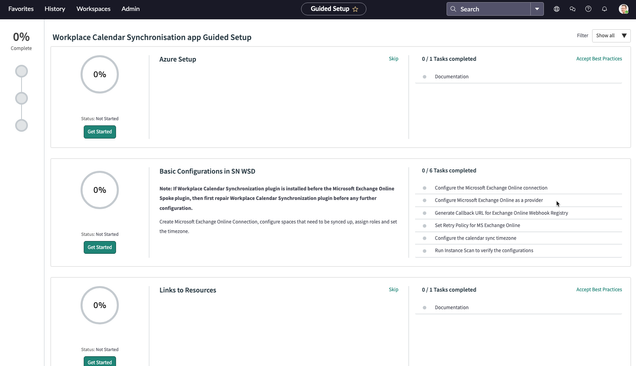The image size is (636, 366).
Task: Open the Admin menu
Action: 131,9
